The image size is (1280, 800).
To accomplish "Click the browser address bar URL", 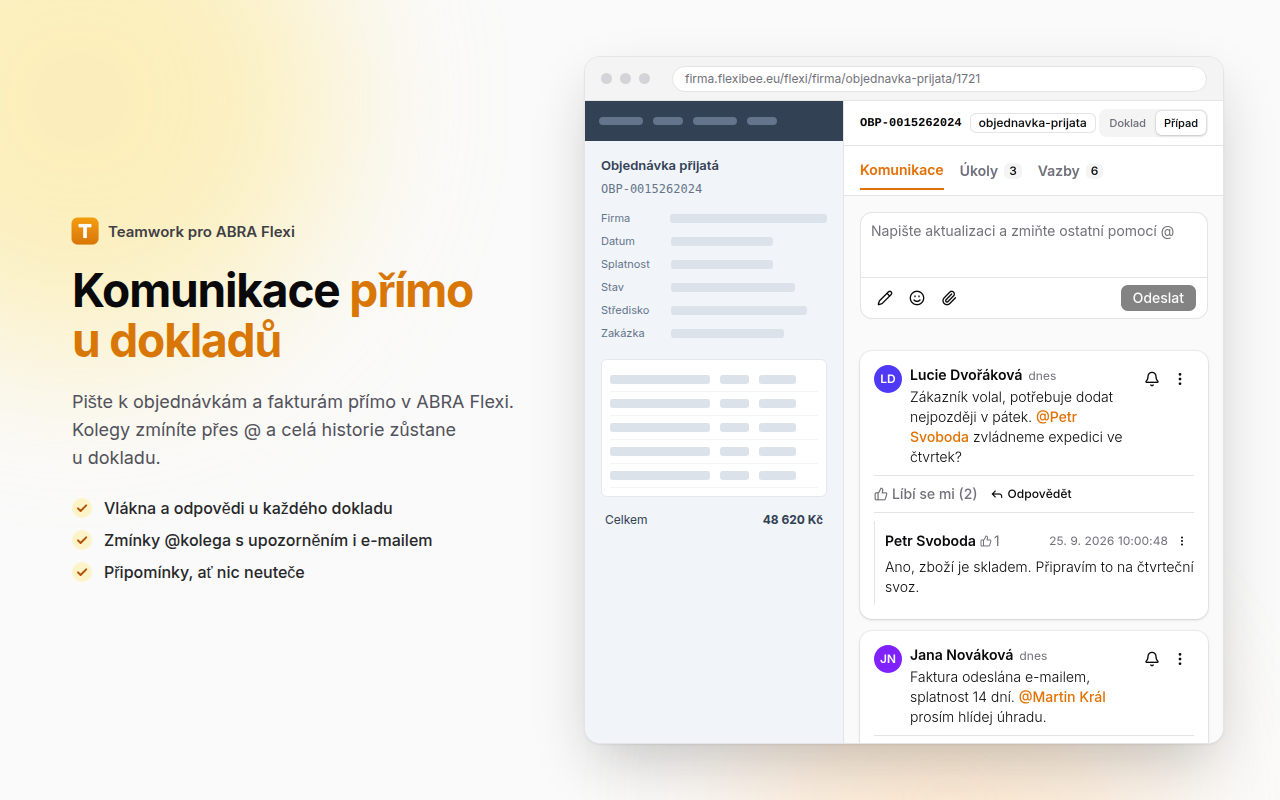I will 939,79.
